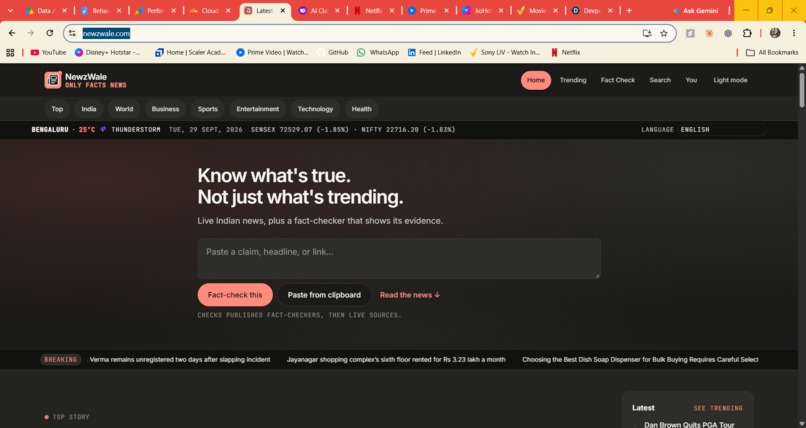
Task: Open a new tab with the plus icon
Action: click(x=629, y=10)
